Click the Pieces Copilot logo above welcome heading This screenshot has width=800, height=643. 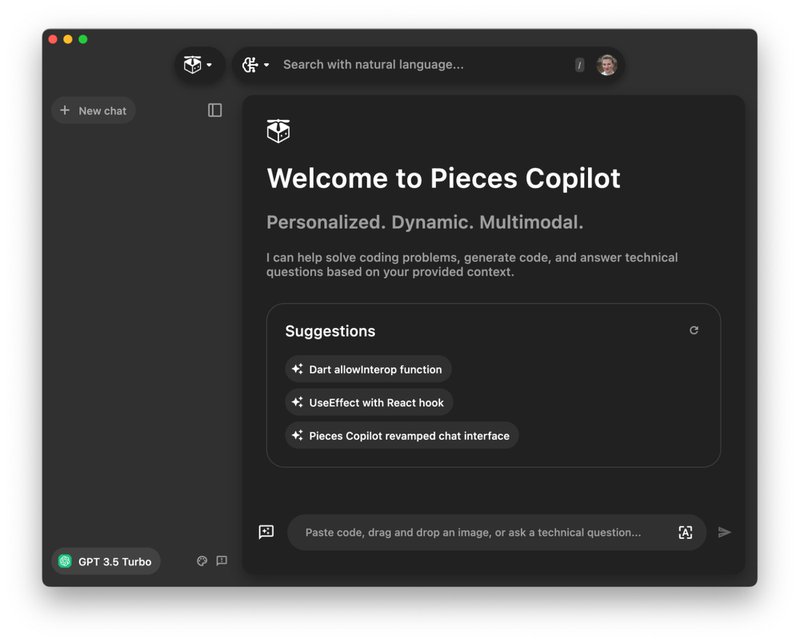278,131
